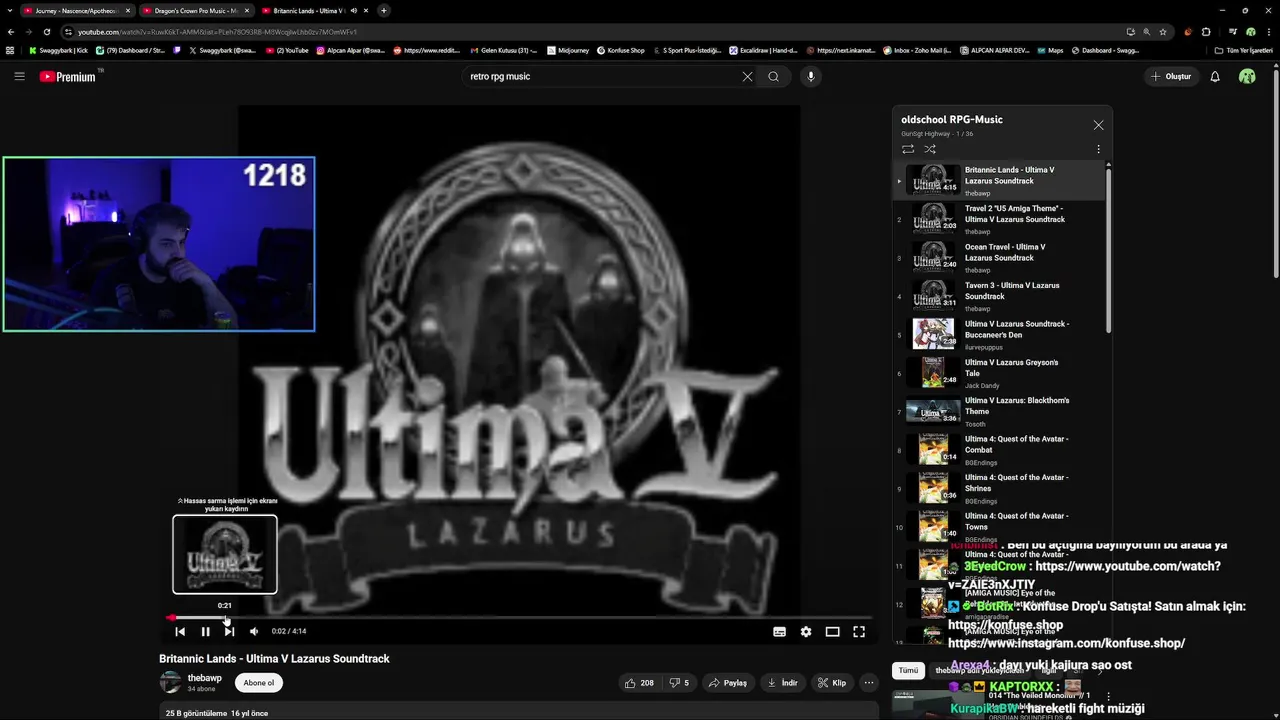The height and width of the screenshot is (720, 1280).
Task: Open the Midjourney bookmark
Action: 568,50
